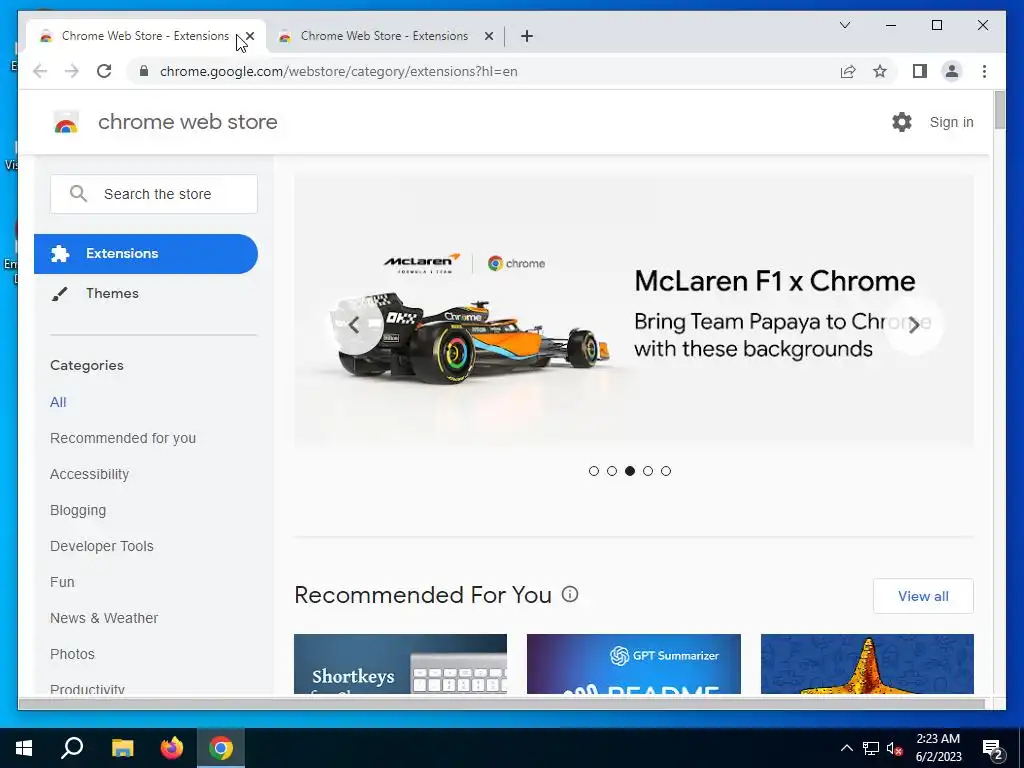
Task: Choose the All category
Action: [58, 402]
